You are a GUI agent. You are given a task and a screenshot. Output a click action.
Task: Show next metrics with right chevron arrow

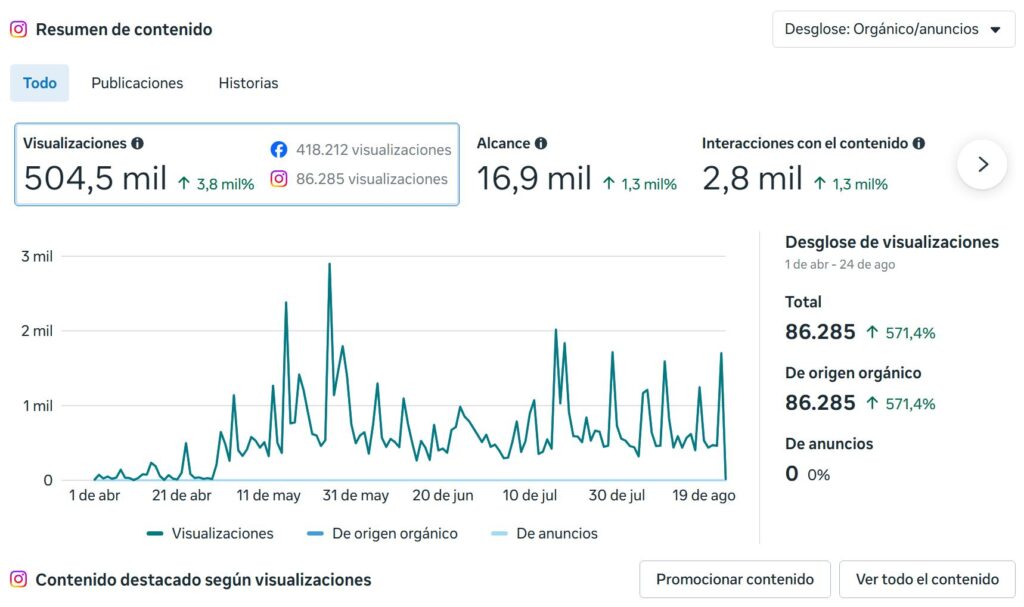coord(982,164)
